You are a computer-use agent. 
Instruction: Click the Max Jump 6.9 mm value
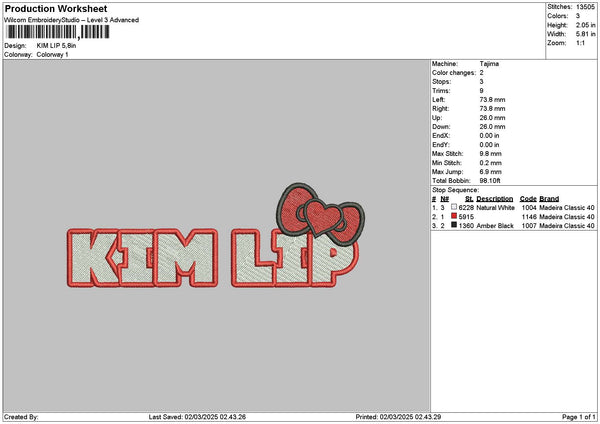[x=490, y=172]
